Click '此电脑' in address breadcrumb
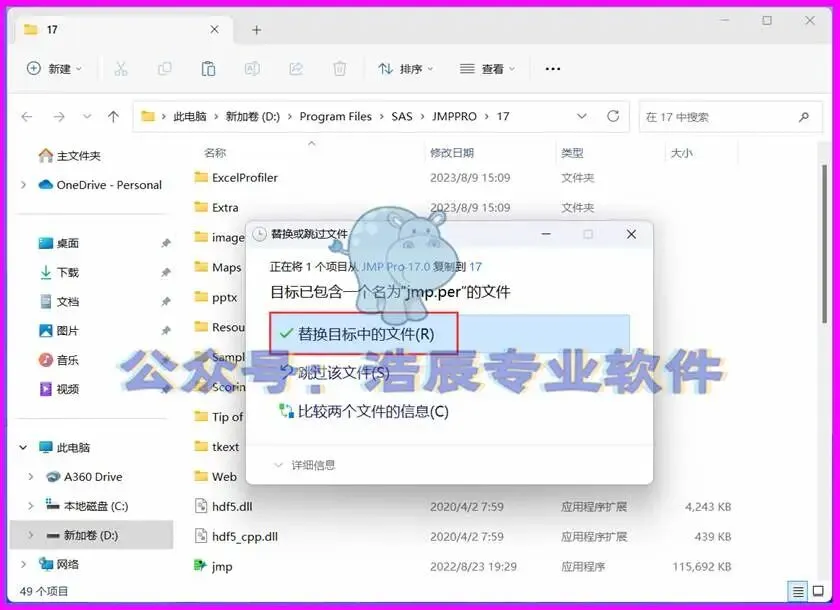This screenshot has height=610, width=840. point(190,116)
